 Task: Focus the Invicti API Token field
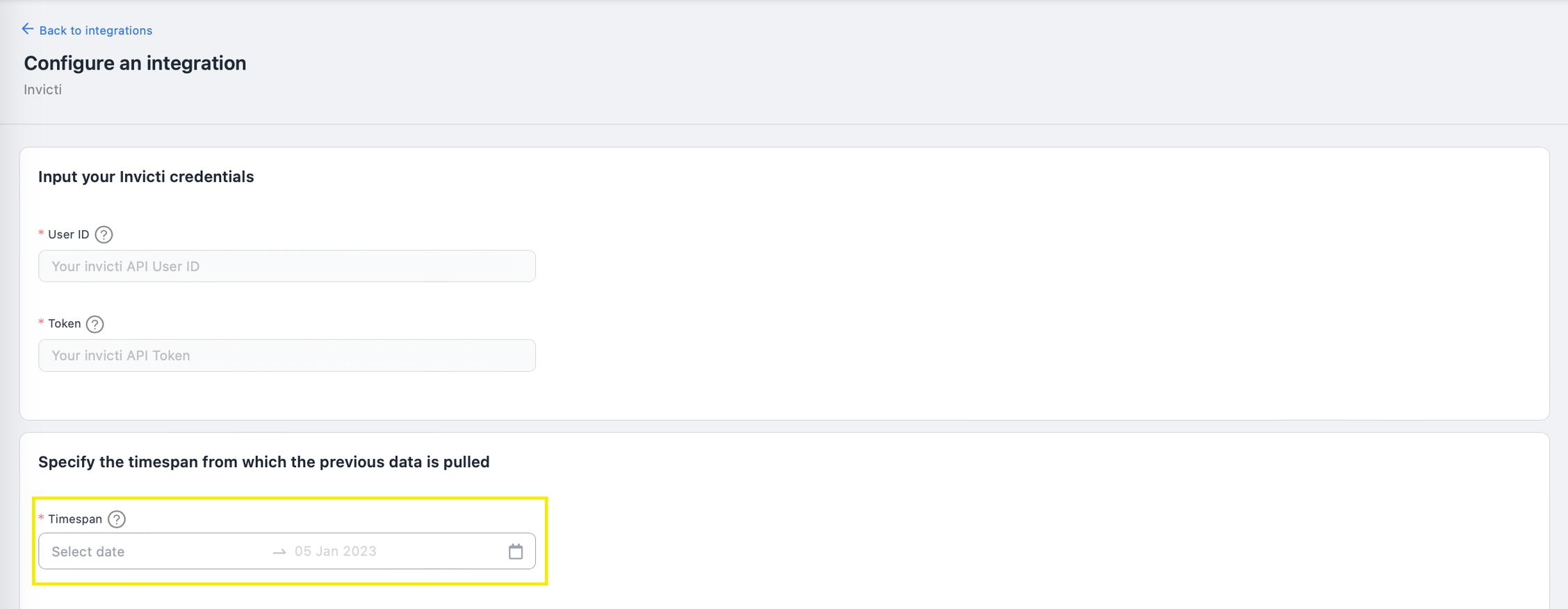[287, 355]
